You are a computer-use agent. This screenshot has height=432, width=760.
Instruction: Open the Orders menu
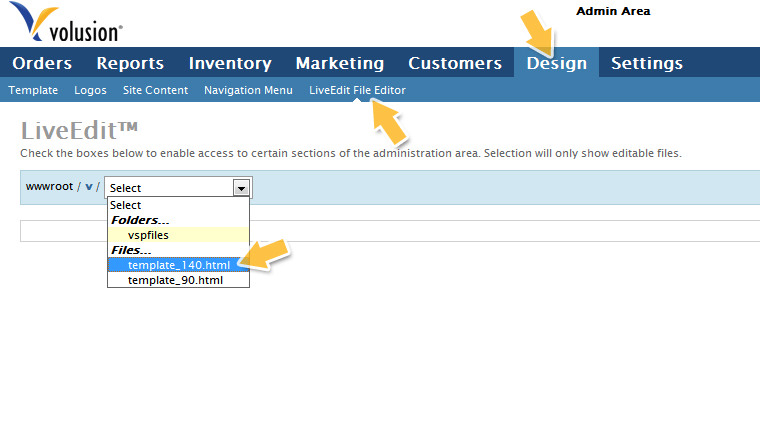tap(42, 63)
